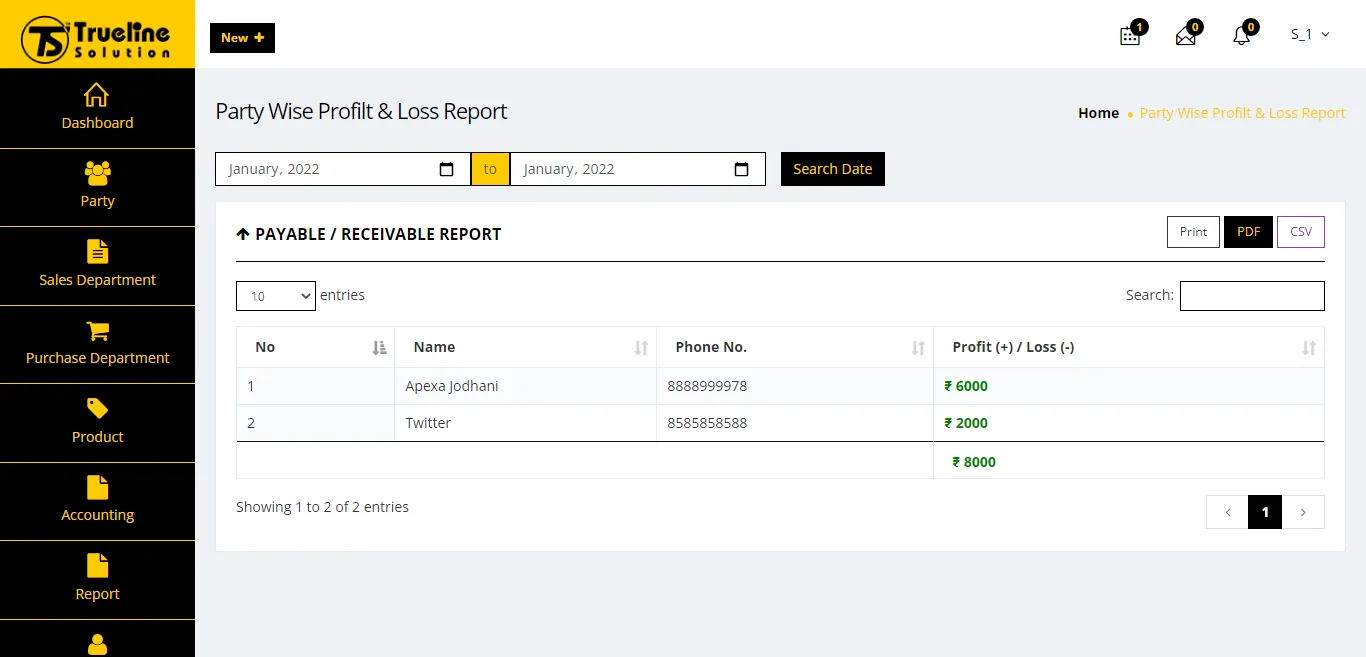The height and width of the screenshot is (657, 1366).
Task: Open Accounting menu label
Action: [x=97, y=515]
